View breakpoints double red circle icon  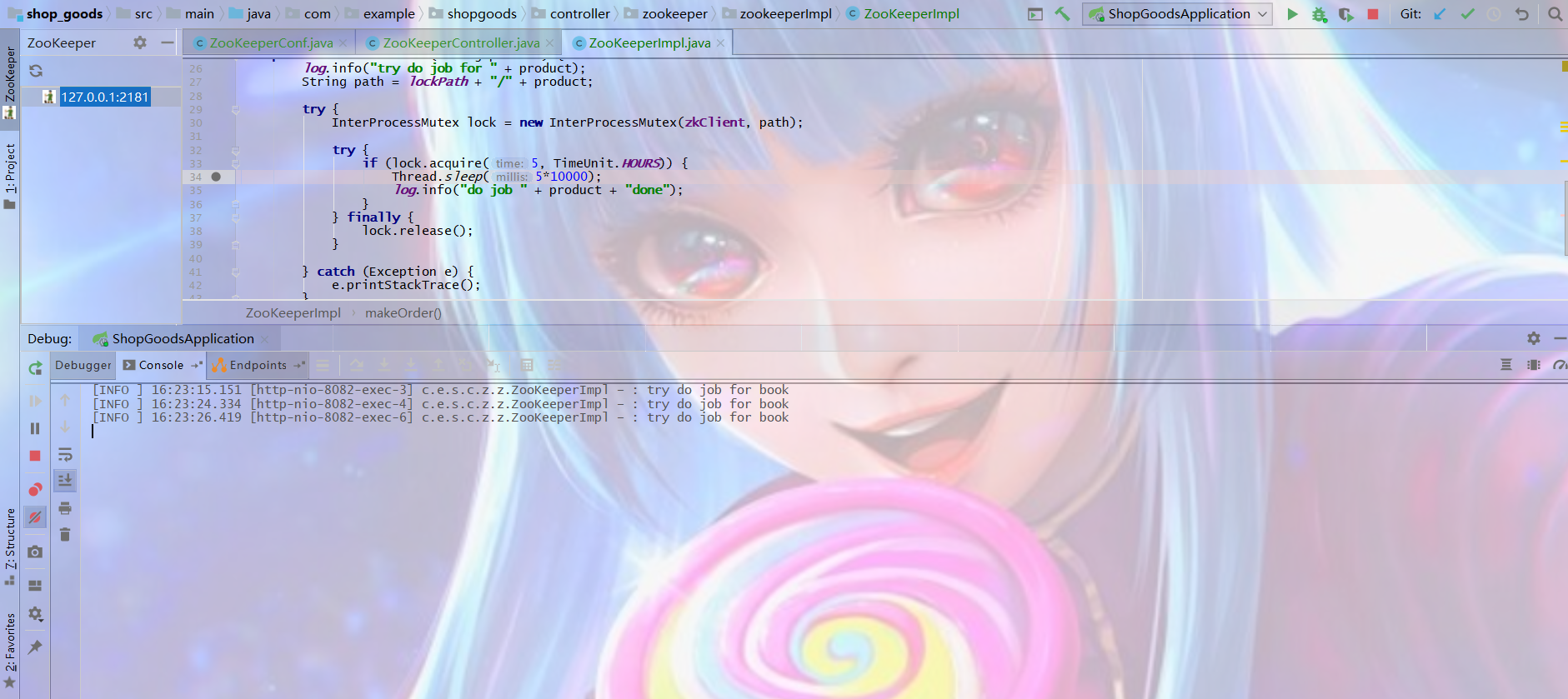pos(35,489)
